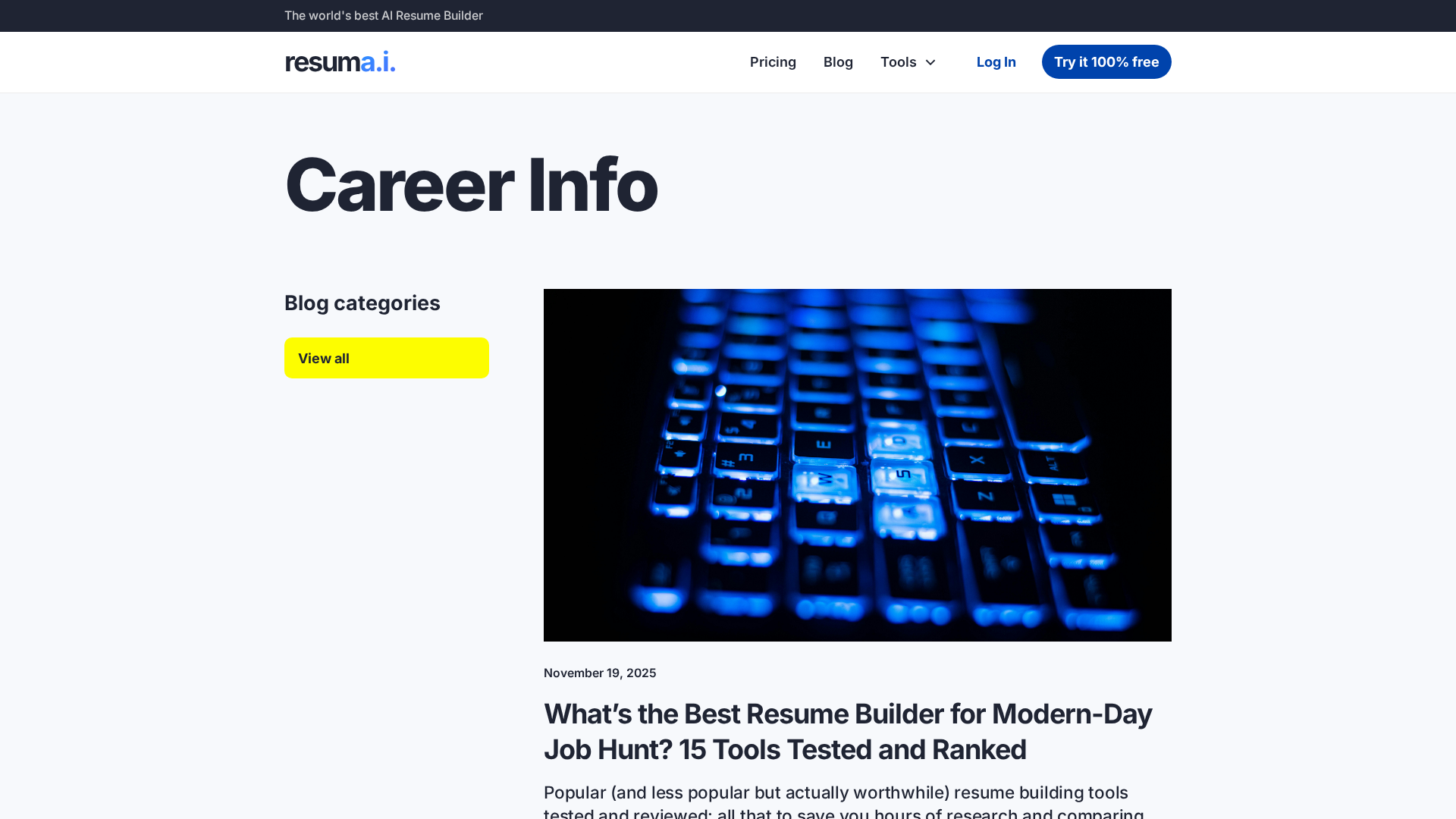Open the glowing blue keyboard thumbnail
This screenshot has width=1456, height=819.
(857, 464)
